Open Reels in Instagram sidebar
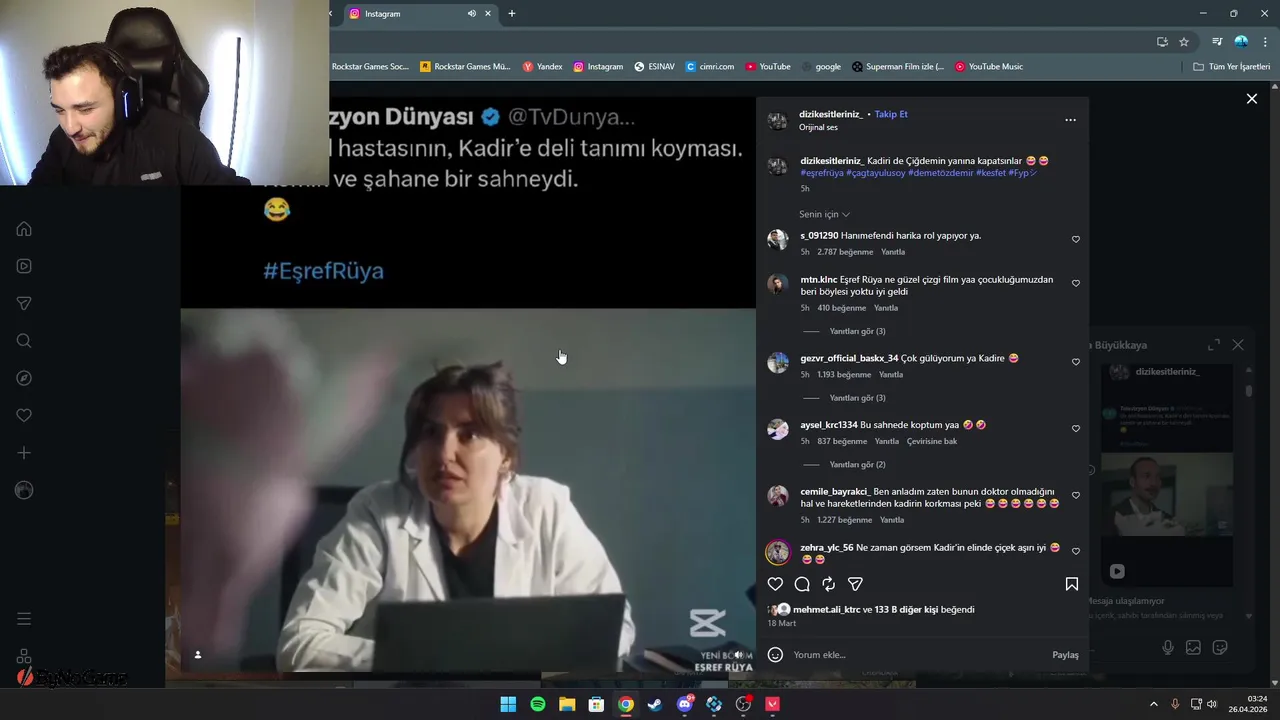The image size is (1280, 720). click(24, 266)
